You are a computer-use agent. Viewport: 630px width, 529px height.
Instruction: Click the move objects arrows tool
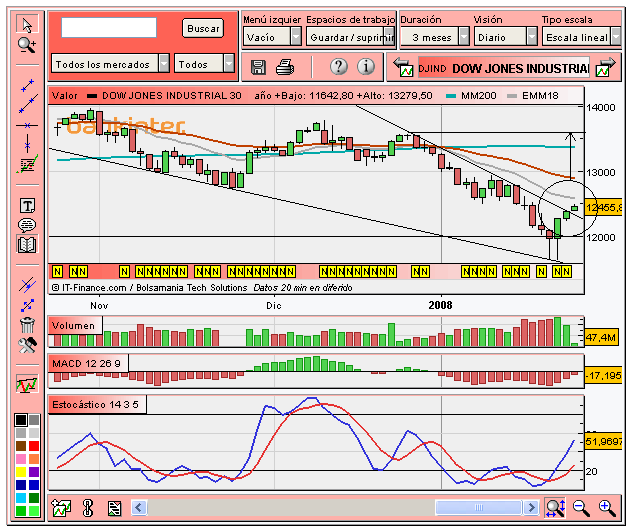[x=27, y=306]
